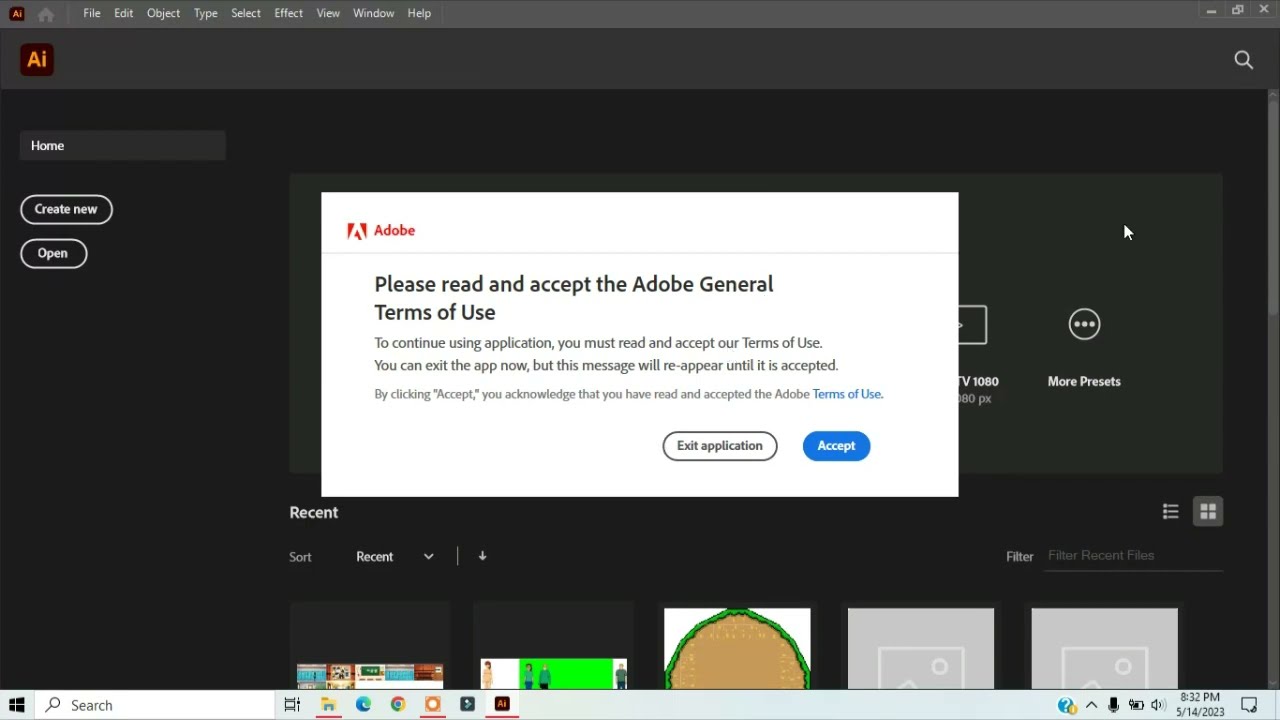Viewport: 1280px width, 720px height.
Task: Click the help question-mark tray icon
Action: [1066, 705]
